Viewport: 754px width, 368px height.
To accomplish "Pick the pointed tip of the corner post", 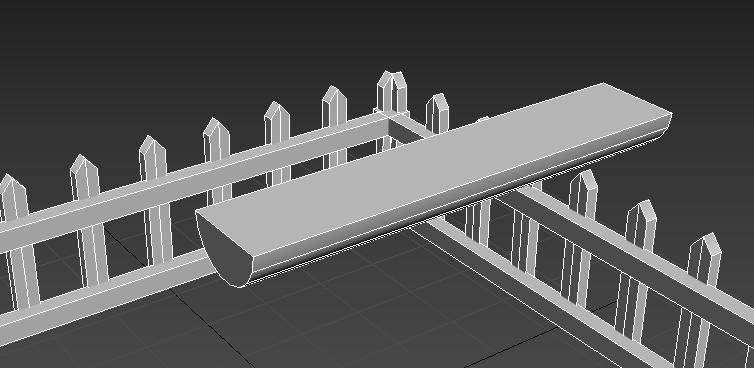I will tap(391, 80).
